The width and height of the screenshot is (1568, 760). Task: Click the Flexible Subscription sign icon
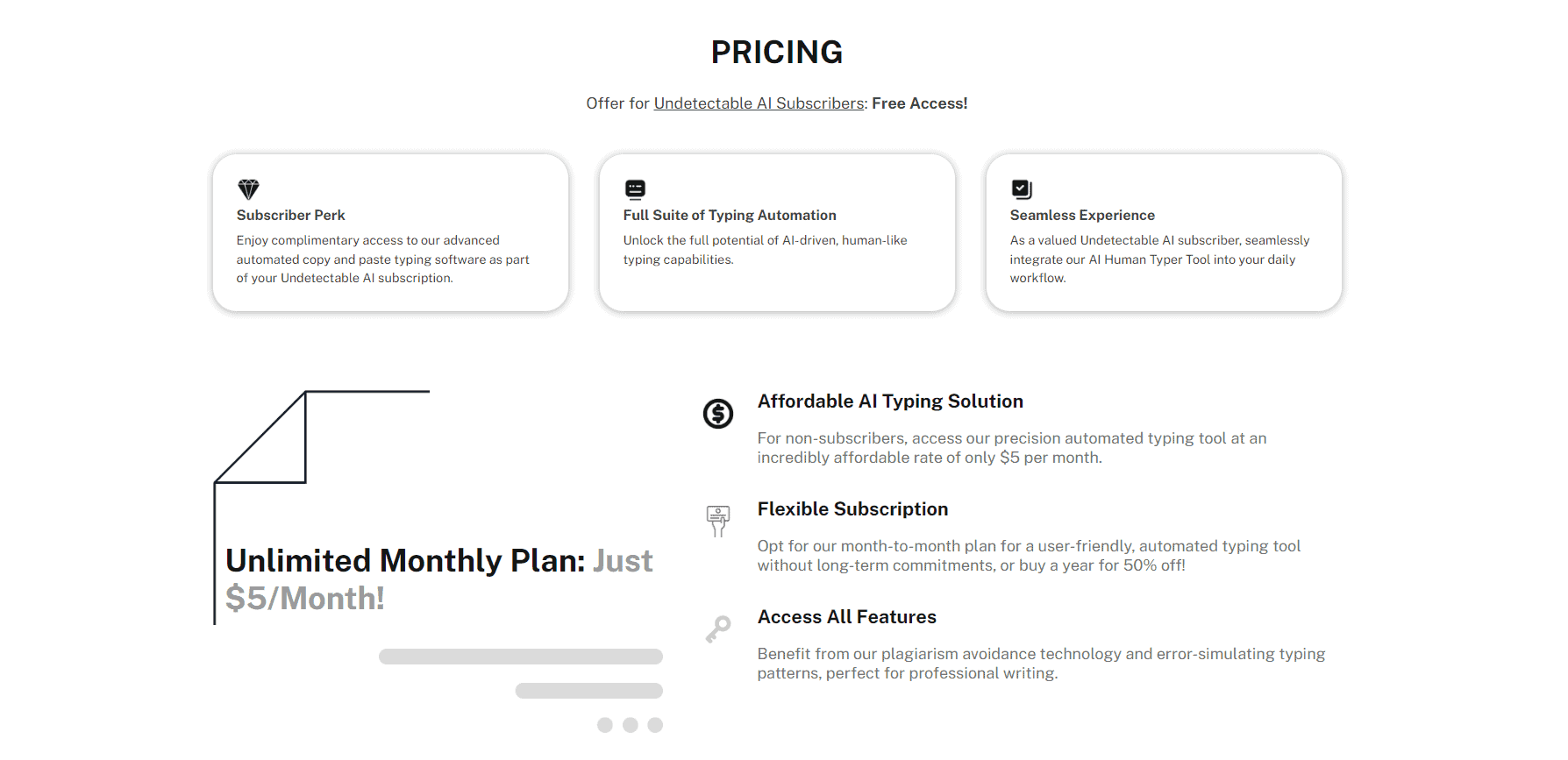718,521
